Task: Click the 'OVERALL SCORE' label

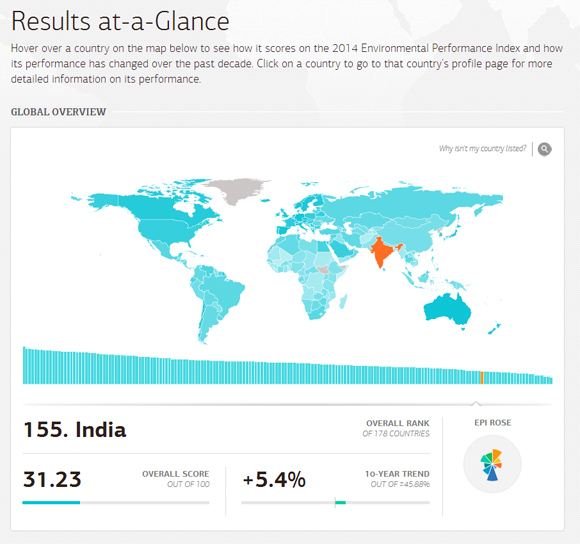Action: coord(176,474)
